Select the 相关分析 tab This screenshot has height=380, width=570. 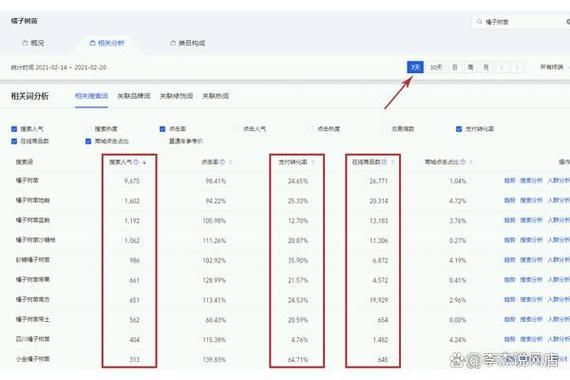107,43
